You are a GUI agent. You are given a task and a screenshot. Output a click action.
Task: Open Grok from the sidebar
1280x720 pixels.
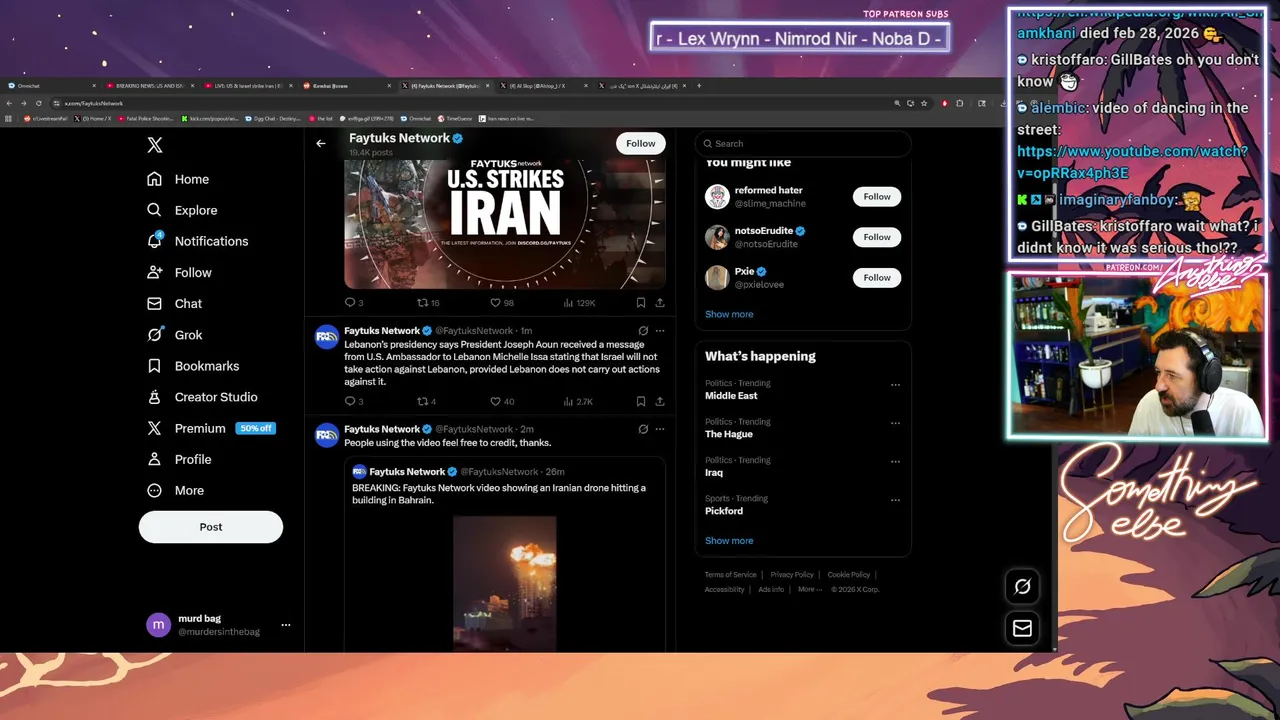(175, 335)
